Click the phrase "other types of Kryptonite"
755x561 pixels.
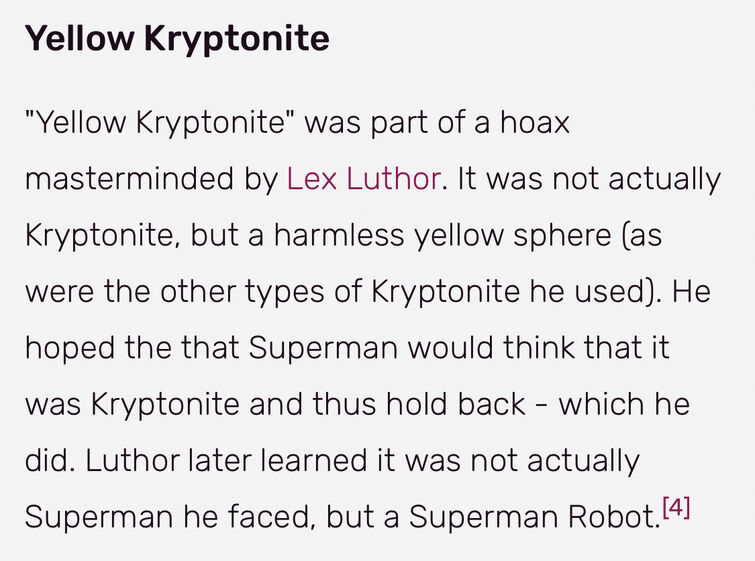(340, 292)
